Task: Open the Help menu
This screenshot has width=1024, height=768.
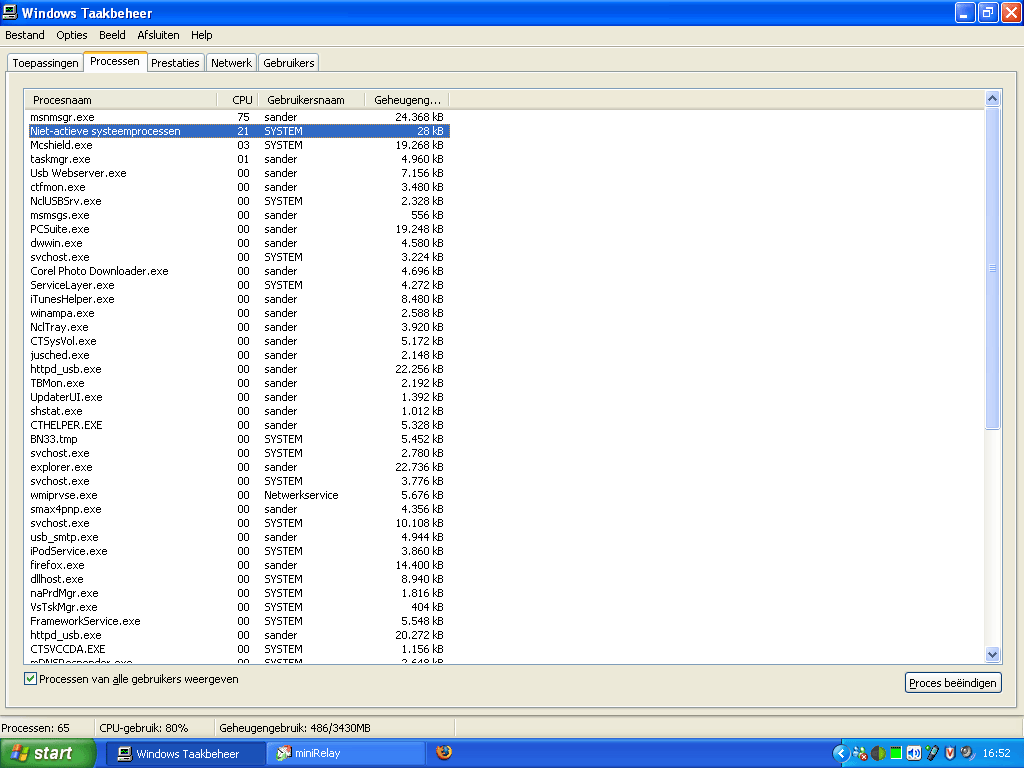Action: tap(201, 35)
